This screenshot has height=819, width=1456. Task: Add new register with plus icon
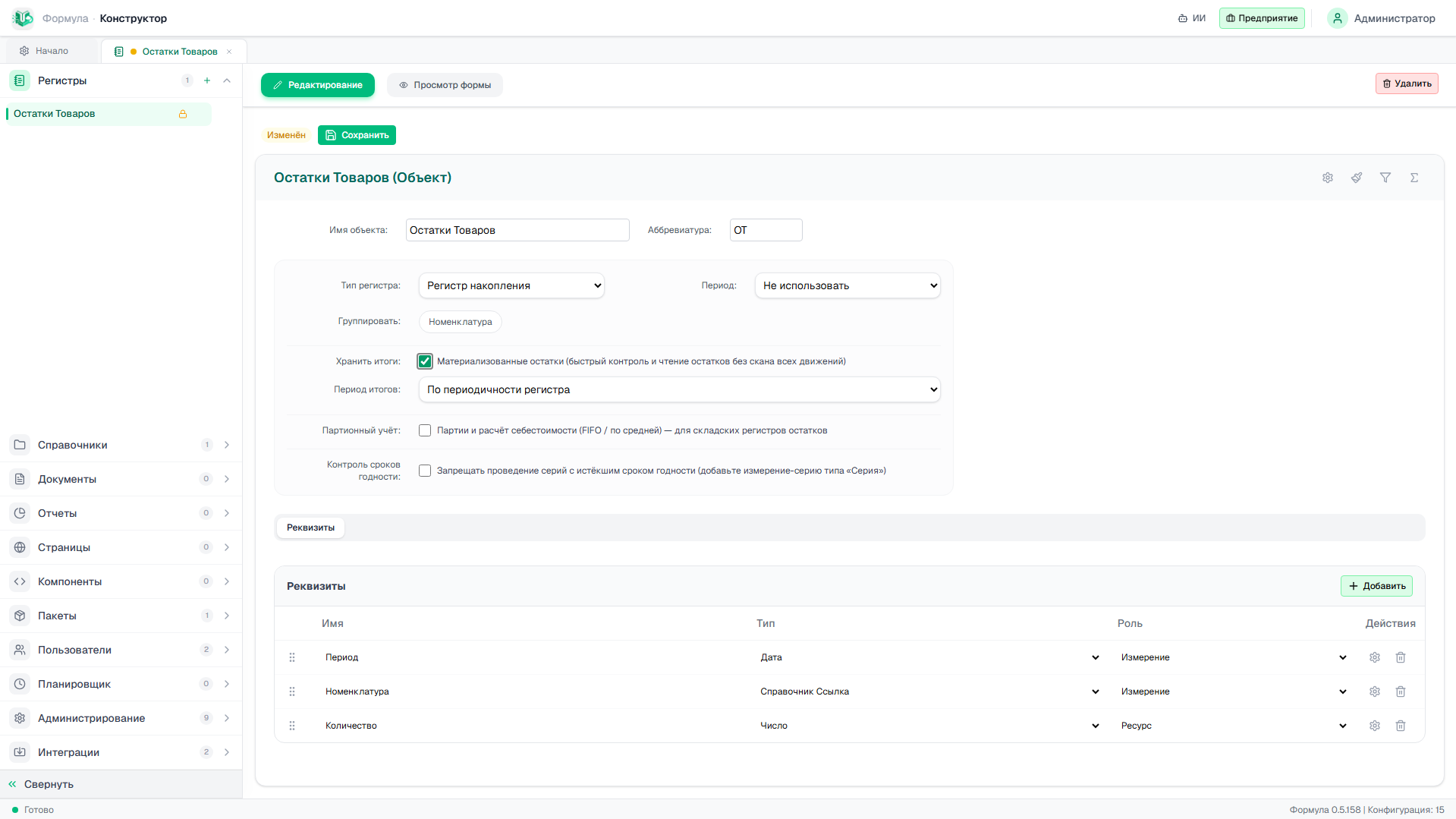[207, 80]
